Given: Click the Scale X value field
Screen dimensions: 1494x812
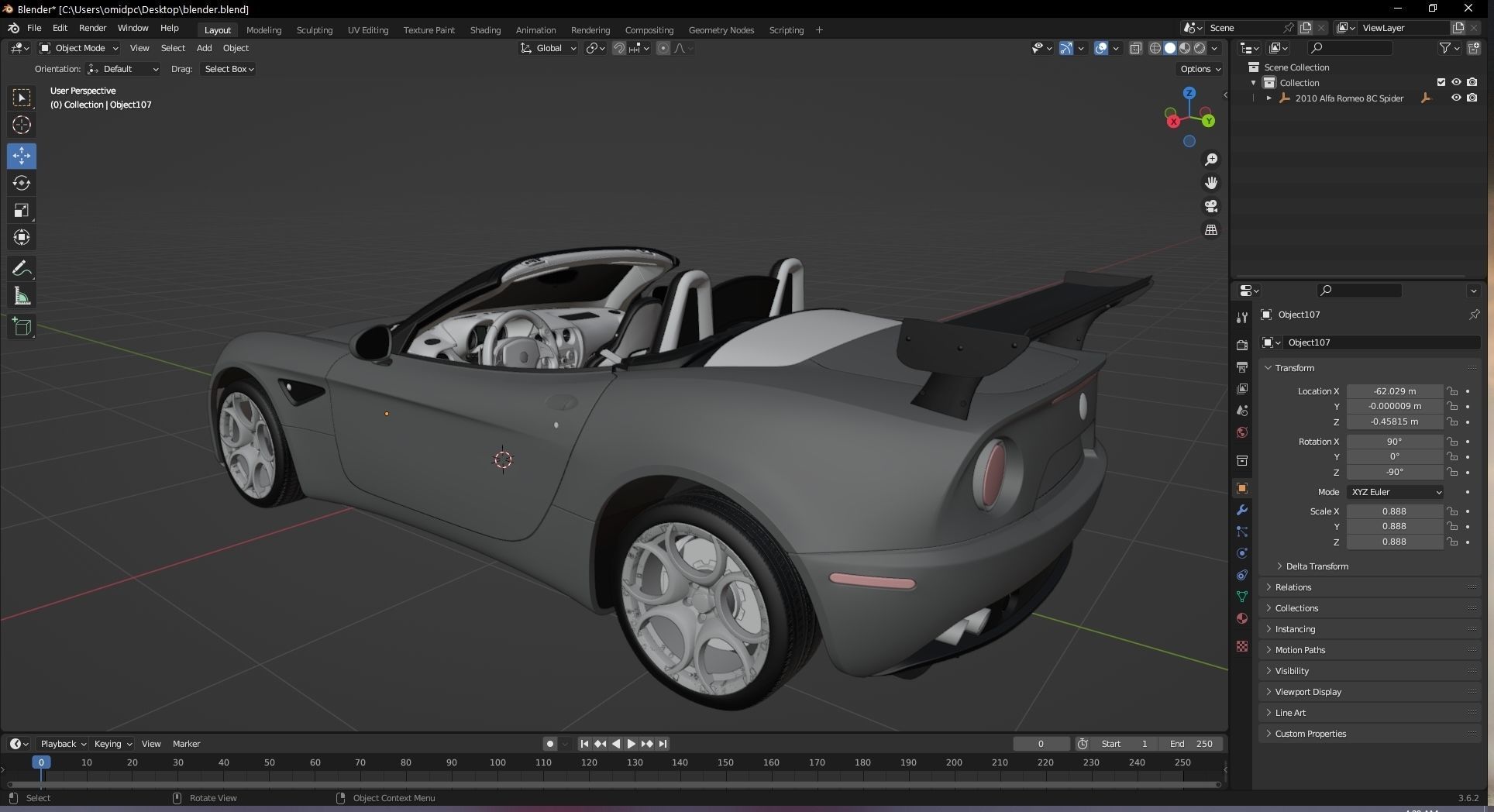Looking at the screenshot, I should [x=1394, y=511].
